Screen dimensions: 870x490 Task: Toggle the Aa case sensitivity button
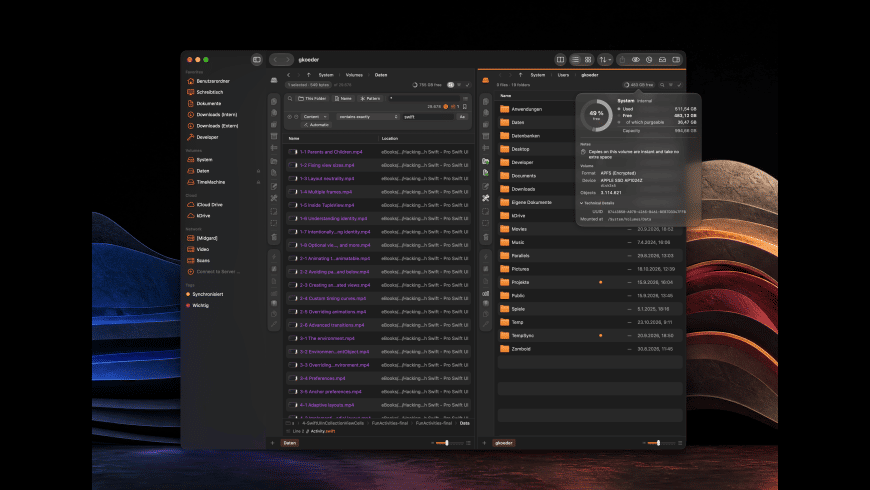[x=462, y=117]
